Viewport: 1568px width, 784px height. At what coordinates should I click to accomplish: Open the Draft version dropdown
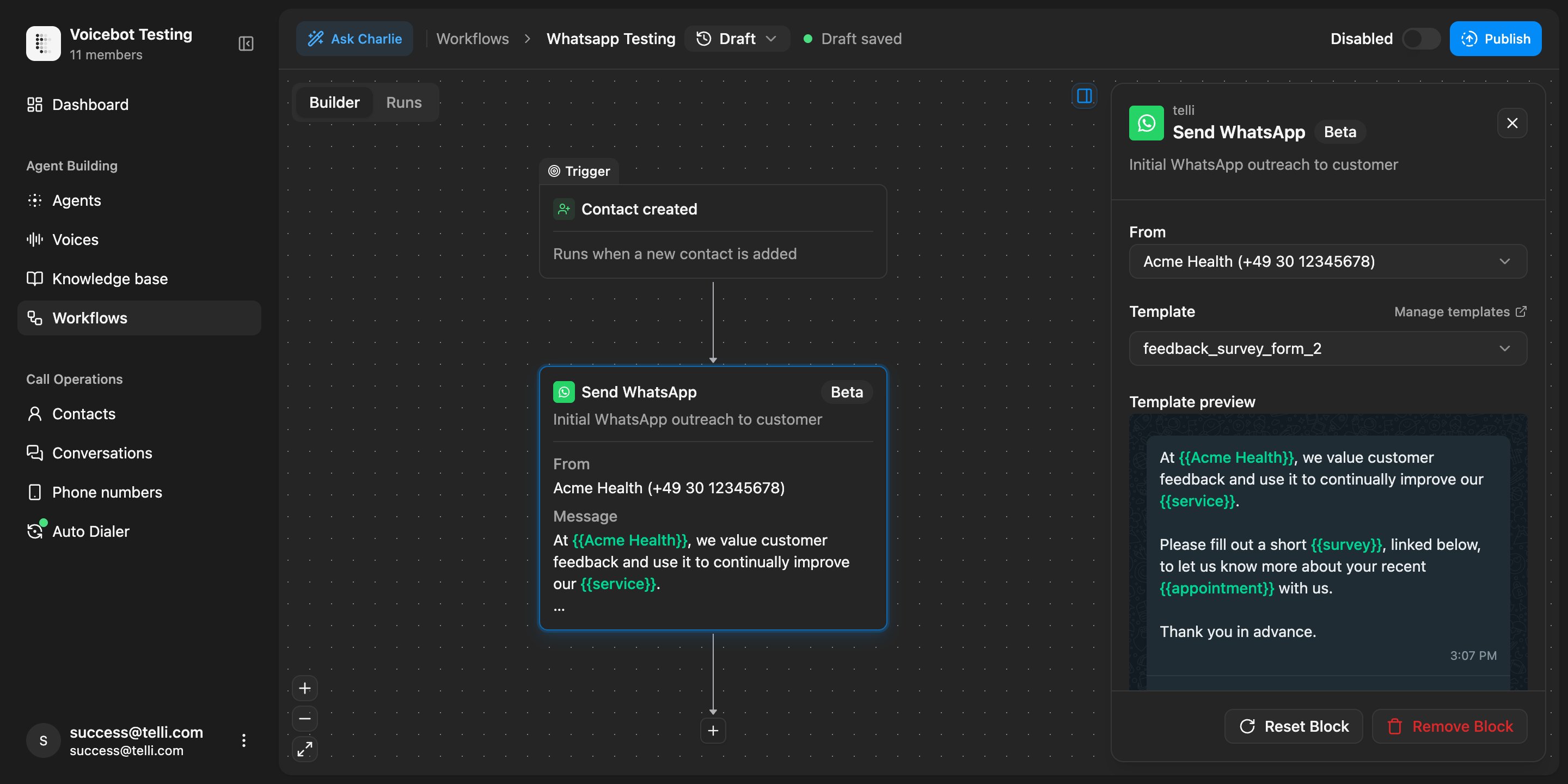(x=737, y=39)
